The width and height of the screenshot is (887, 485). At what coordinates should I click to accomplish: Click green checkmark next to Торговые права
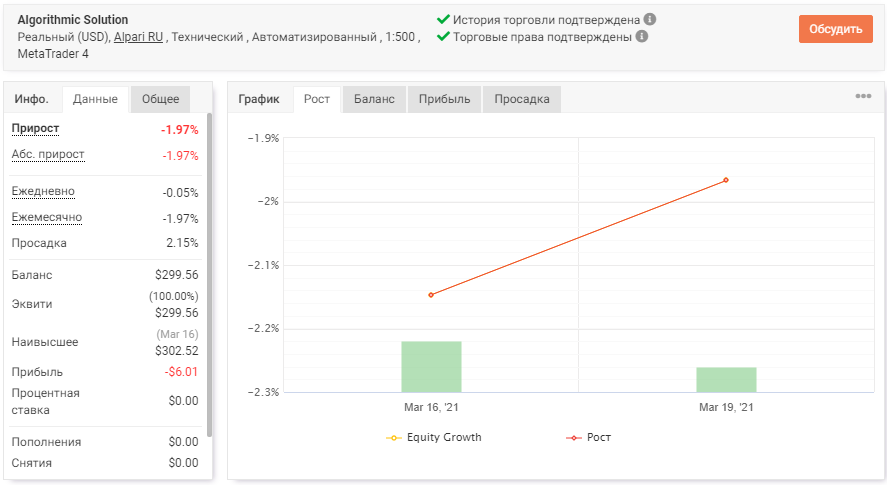443,36
